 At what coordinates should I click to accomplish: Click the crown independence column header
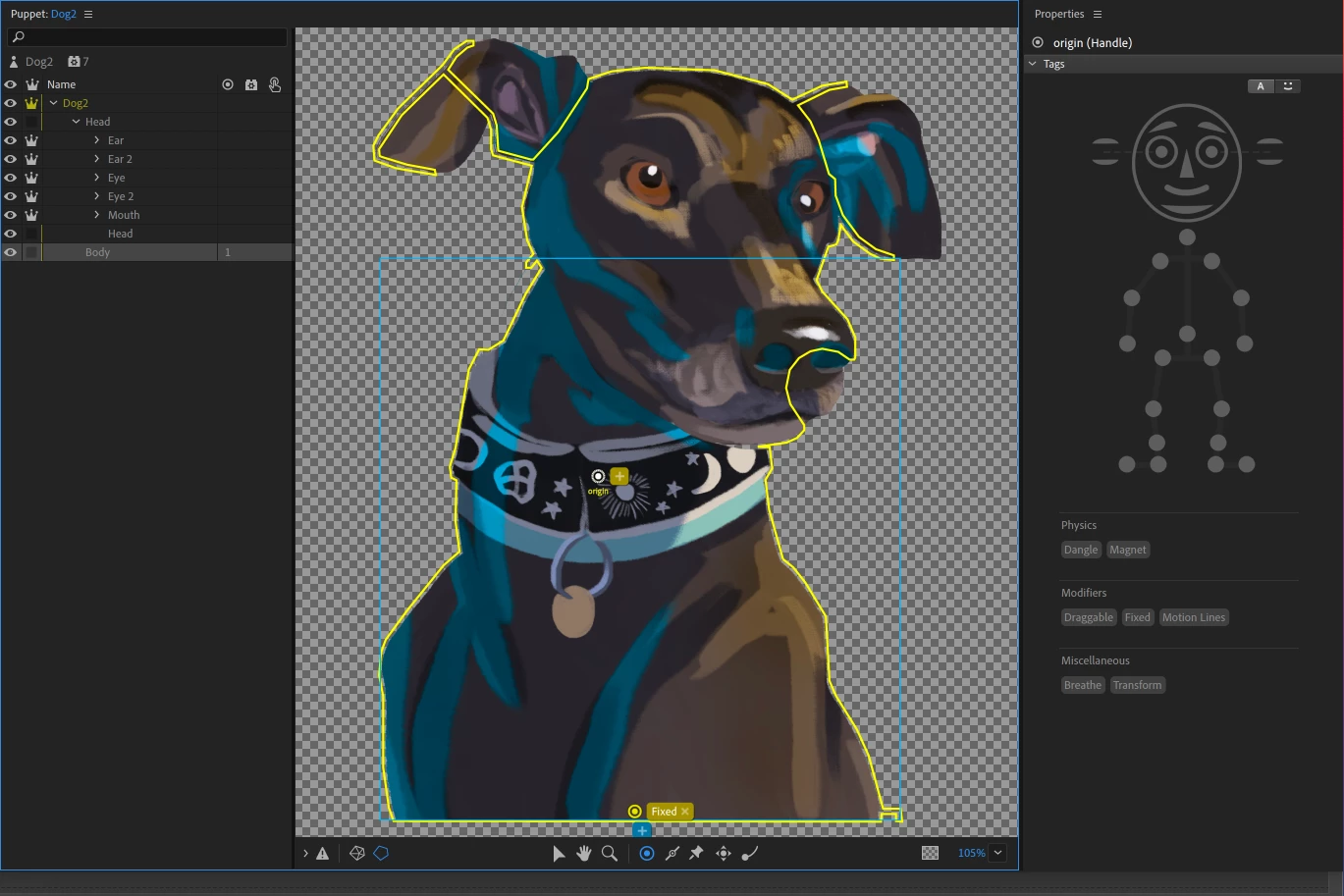click(31, 84)
